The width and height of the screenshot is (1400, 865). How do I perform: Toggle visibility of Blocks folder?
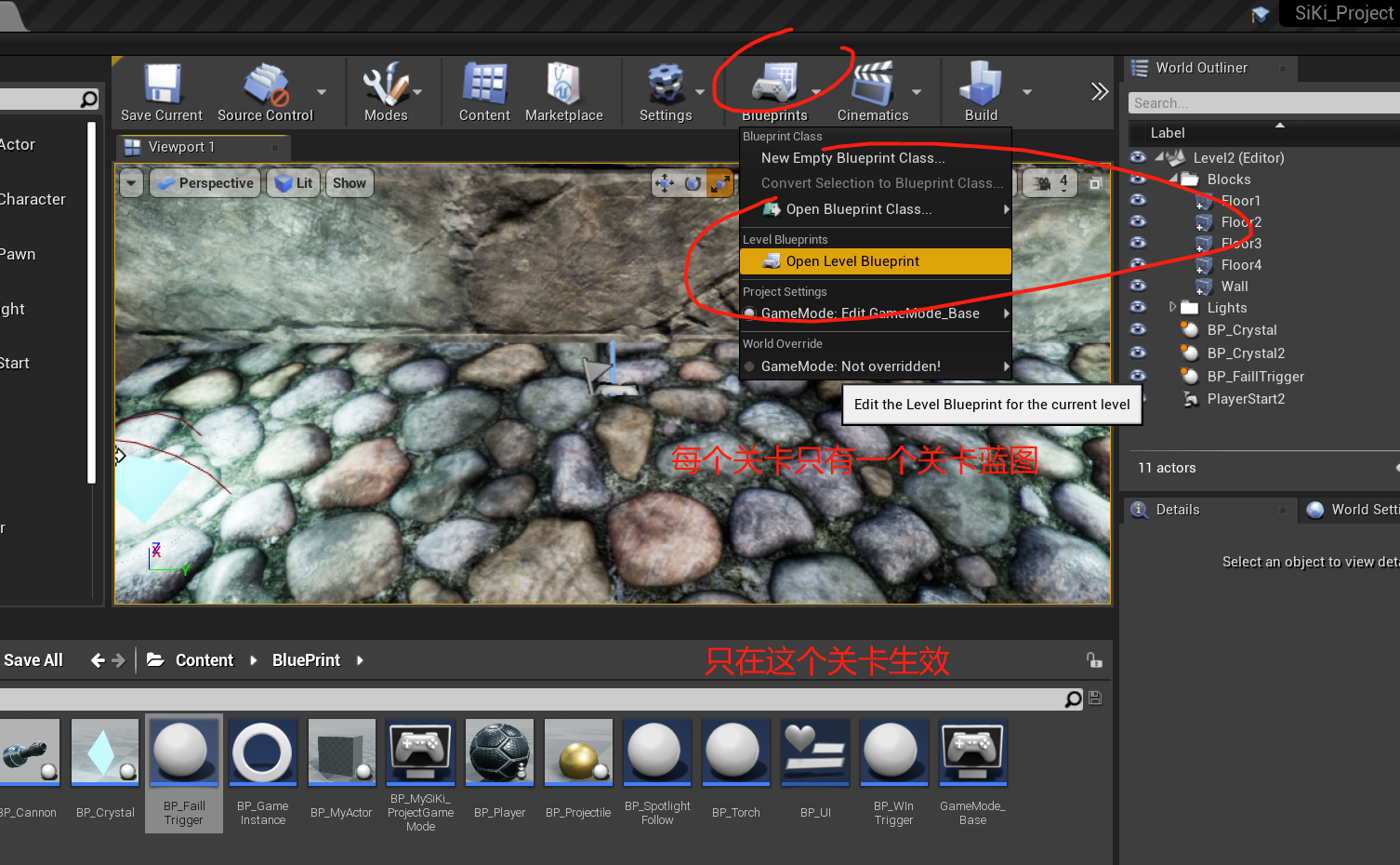tap(1138, 179)
